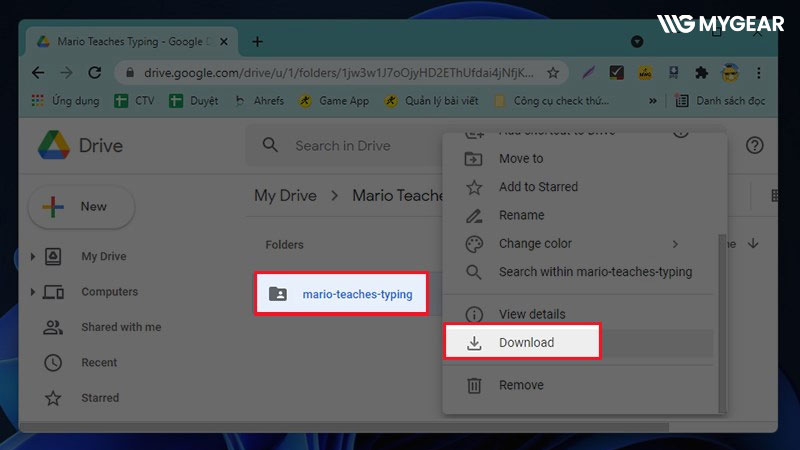Open the CTV bookmark
Screen dimensions: 800x450
(x=135, y=101)
